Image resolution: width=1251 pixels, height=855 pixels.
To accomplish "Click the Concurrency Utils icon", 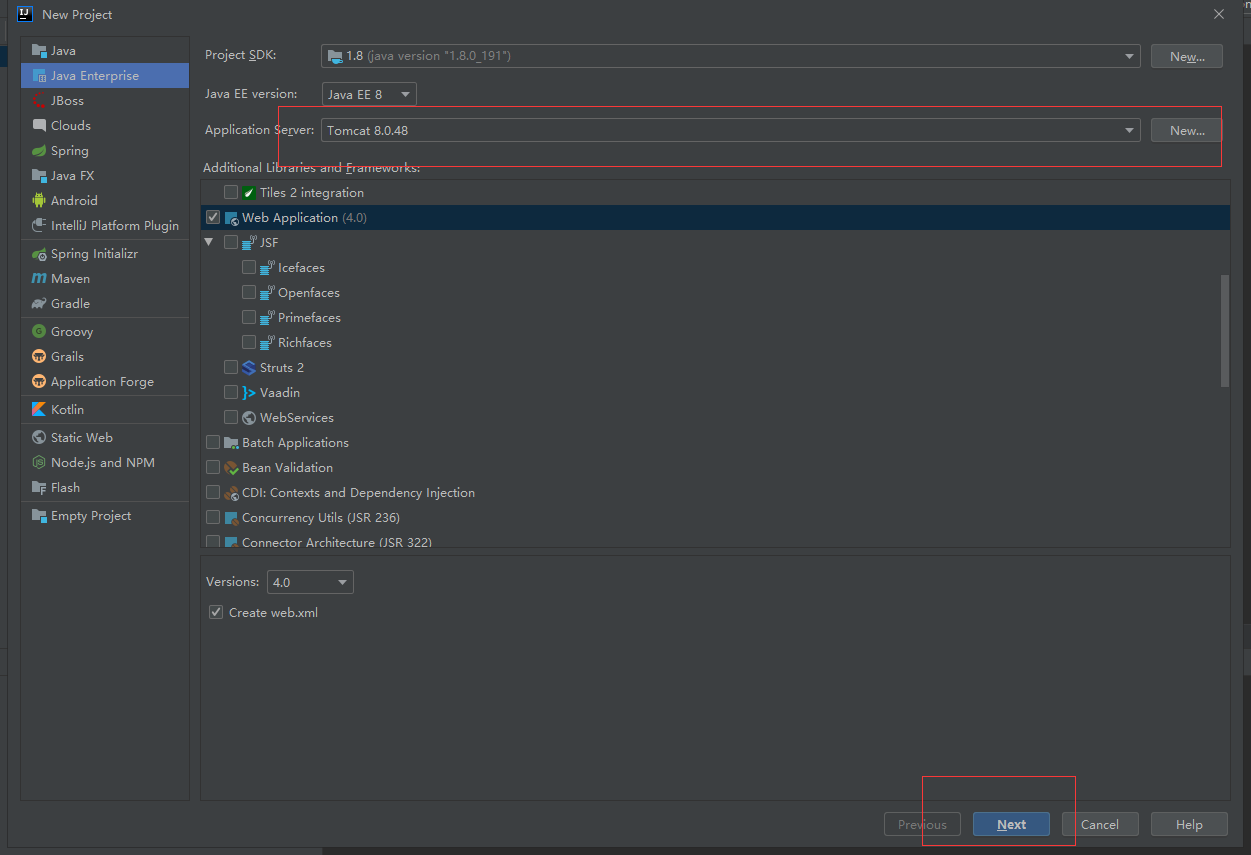I will 231,517.
